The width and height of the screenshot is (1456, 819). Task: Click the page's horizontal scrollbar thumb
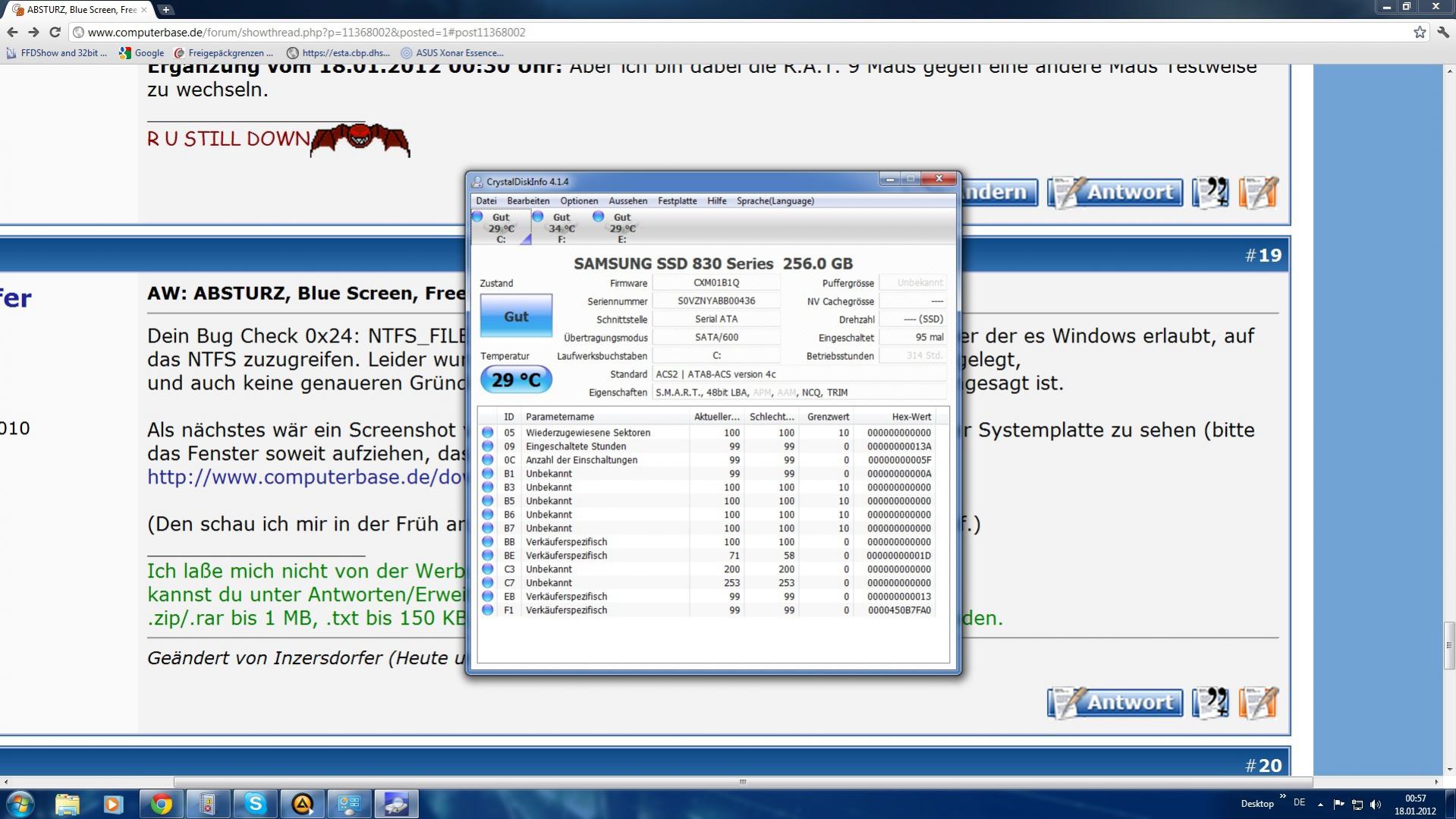click(x=743, y=782)
